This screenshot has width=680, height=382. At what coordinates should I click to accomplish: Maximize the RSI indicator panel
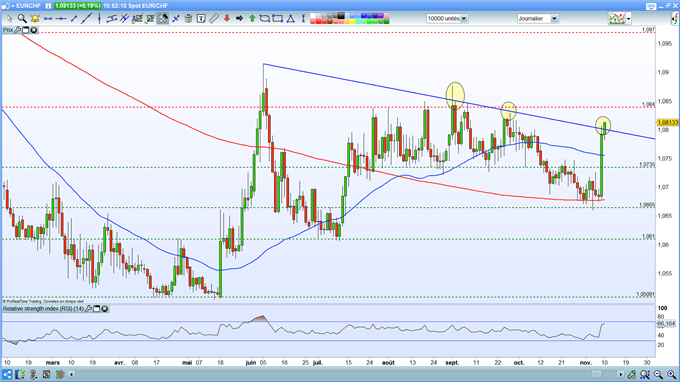pos(97,309)
